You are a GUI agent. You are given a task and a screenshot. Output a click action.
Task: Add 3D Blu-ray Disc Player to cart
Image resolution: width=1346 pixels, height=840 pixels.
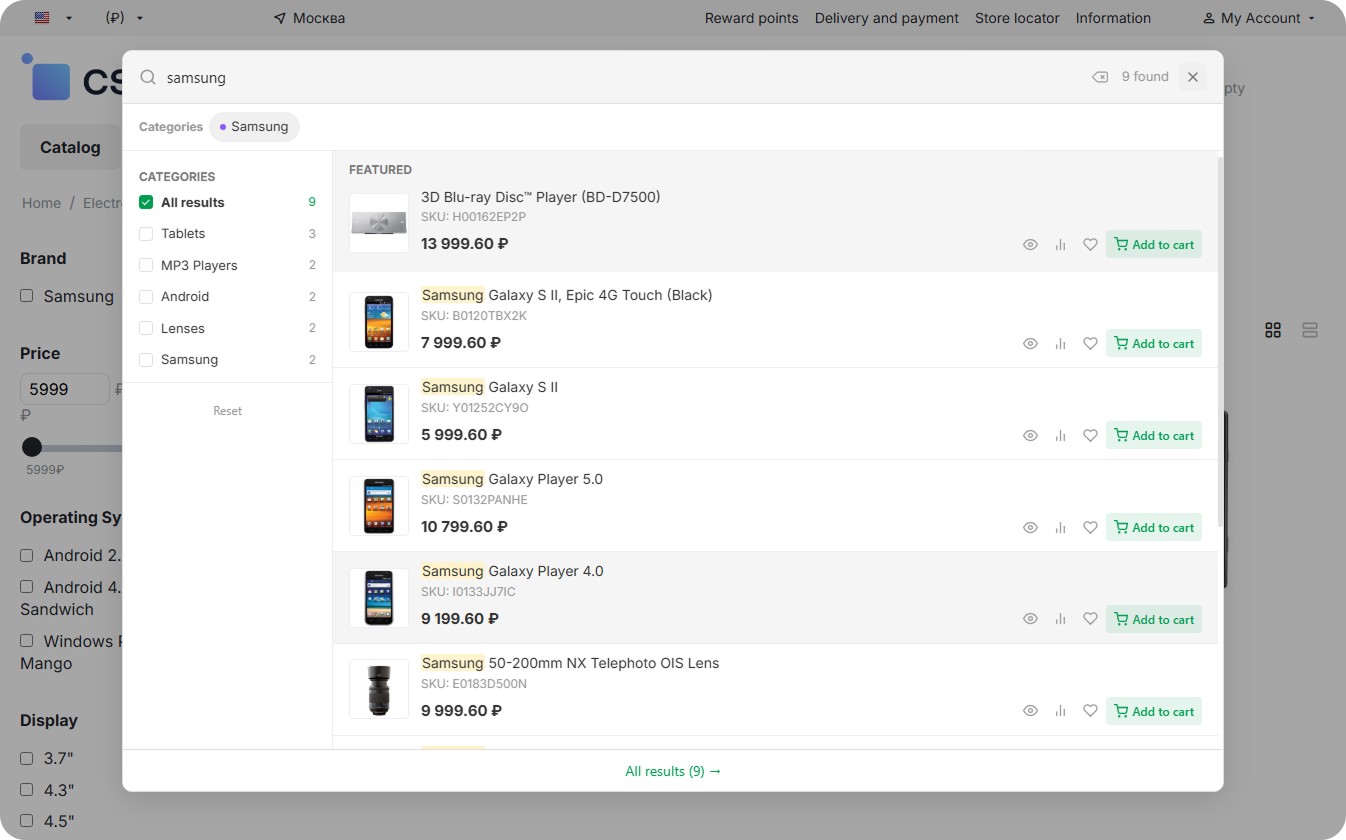(1153, 245)
